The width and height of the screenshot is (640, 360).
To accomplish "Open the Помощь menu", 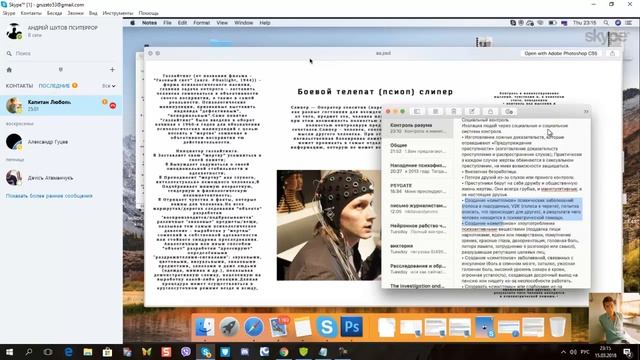I will tap(149, 13).
